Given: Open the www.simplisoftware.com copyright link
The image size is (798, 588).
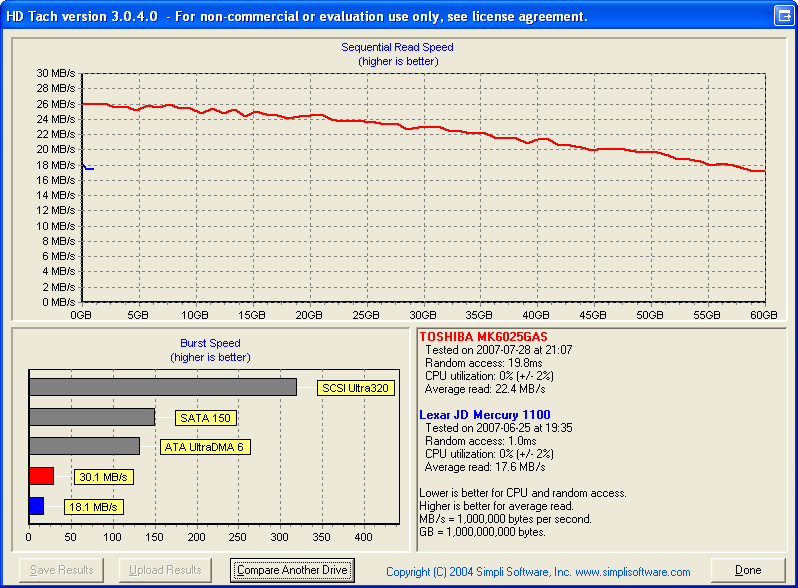Looking at the screenshot, I should click(633, 572).
